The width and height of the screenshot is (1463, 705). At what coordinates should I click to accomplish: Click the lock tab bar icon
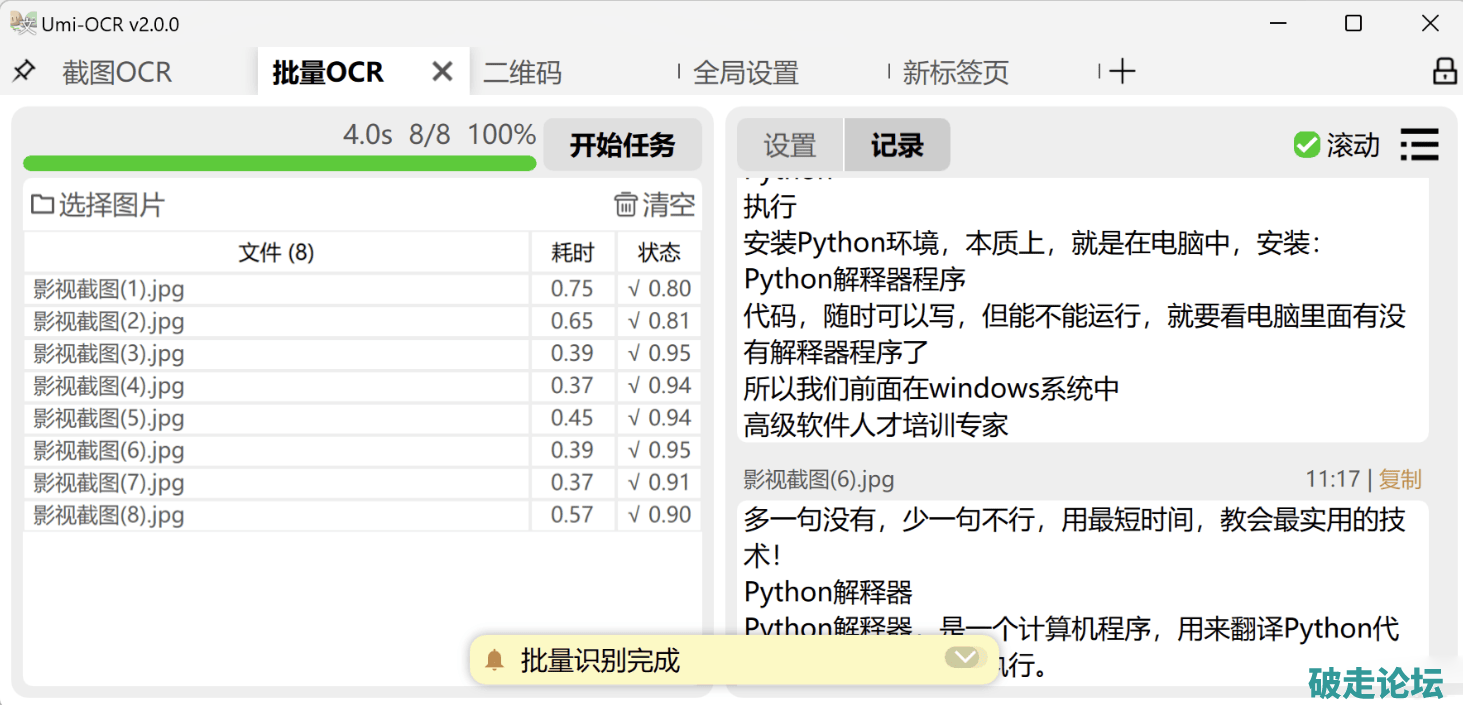1444,71
